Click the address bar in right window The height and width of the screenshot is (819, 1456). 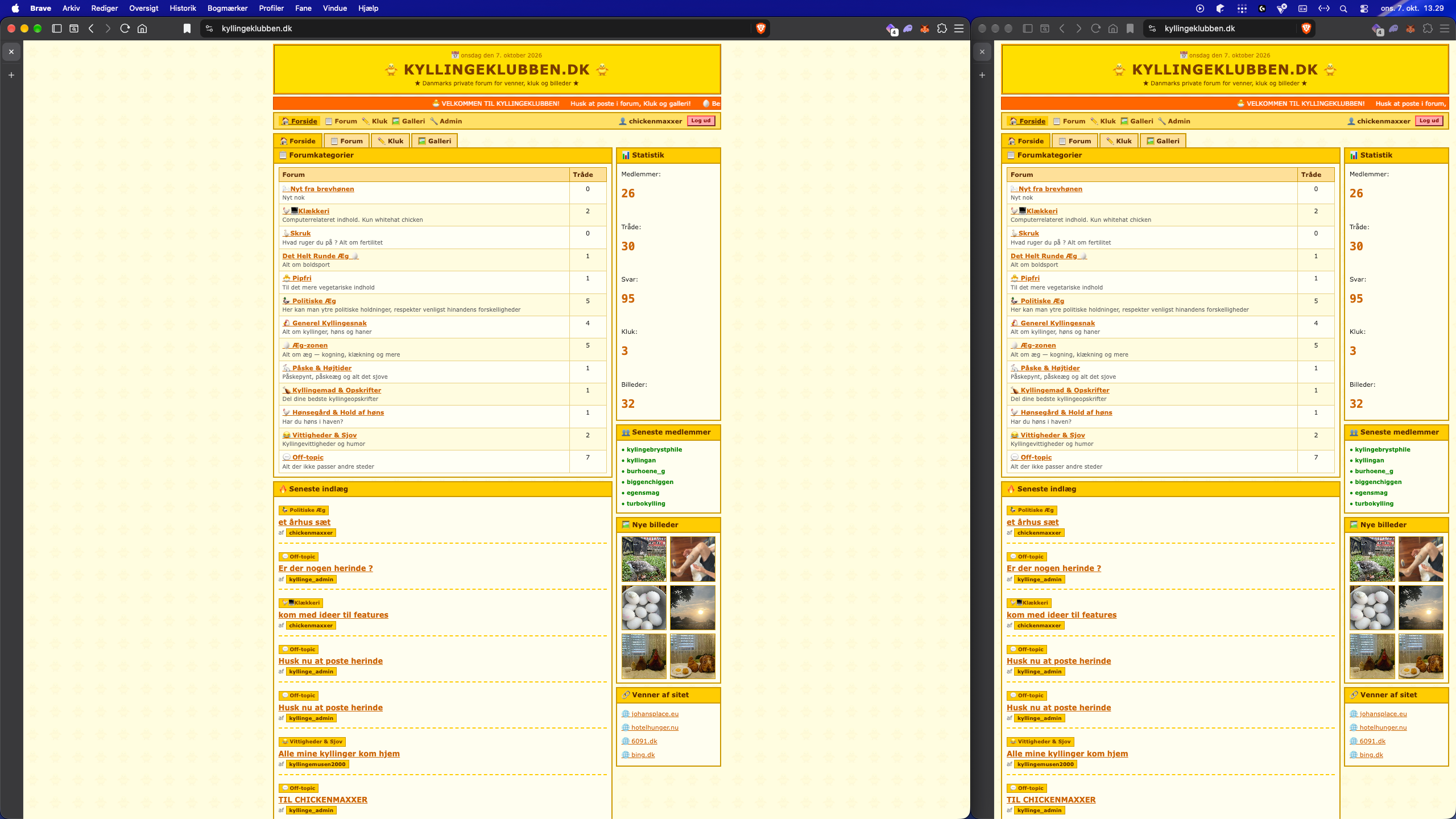pyautogui.click(x=1228, y=28)
